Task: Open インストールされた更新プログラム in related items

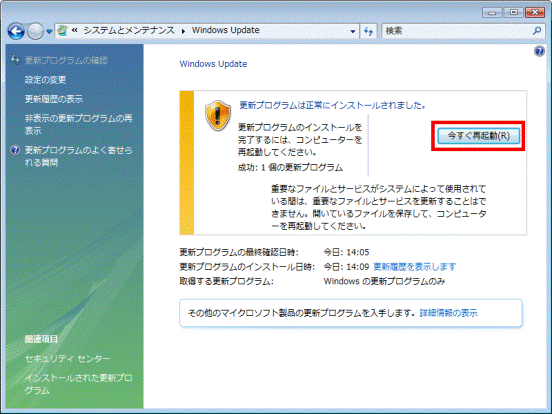Action: pyautogui.click(x=79, y=384)
